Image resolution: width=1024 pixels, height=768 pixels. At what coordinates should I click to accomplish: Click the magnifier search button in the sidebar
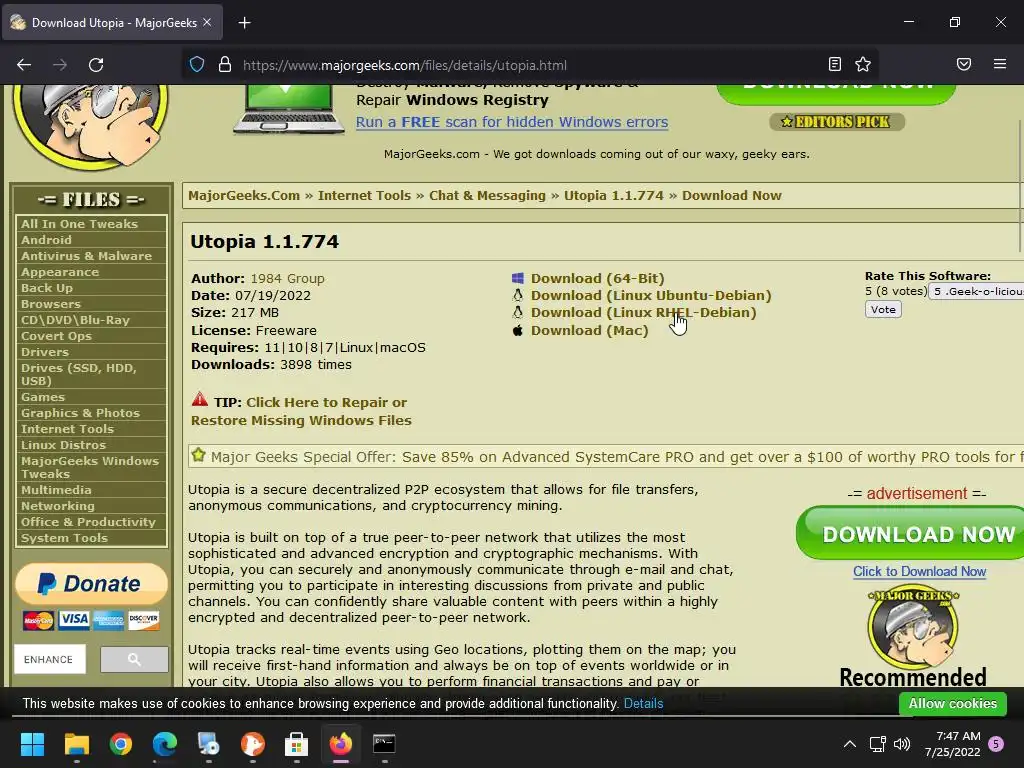click(134, 659)
